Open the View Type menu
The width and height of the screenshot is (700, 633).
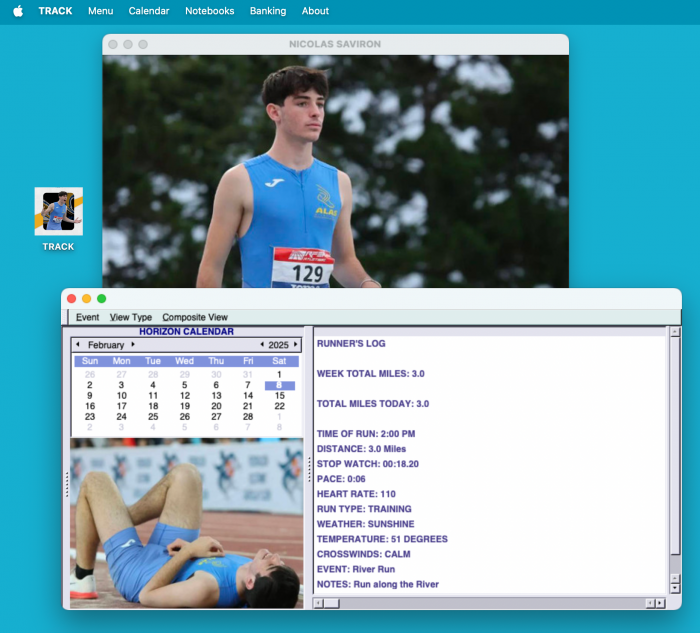(x=131, y=317)
